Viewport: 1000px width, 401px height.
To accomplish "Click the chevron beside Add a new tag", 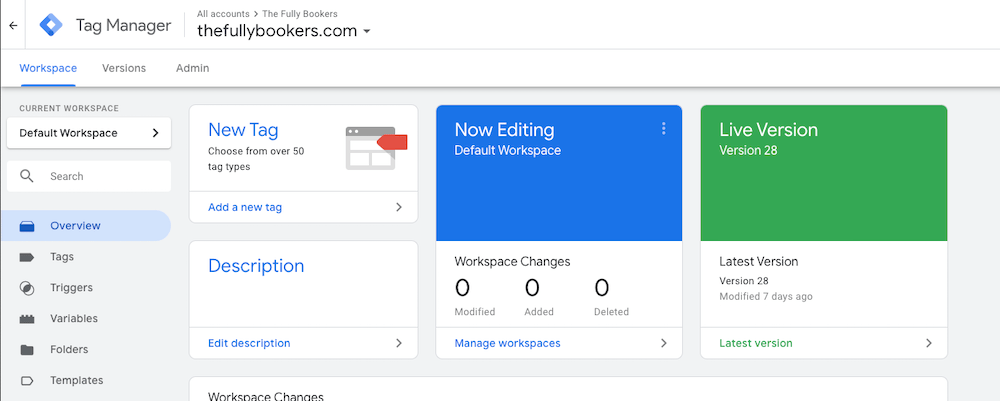I will point(399,207).
